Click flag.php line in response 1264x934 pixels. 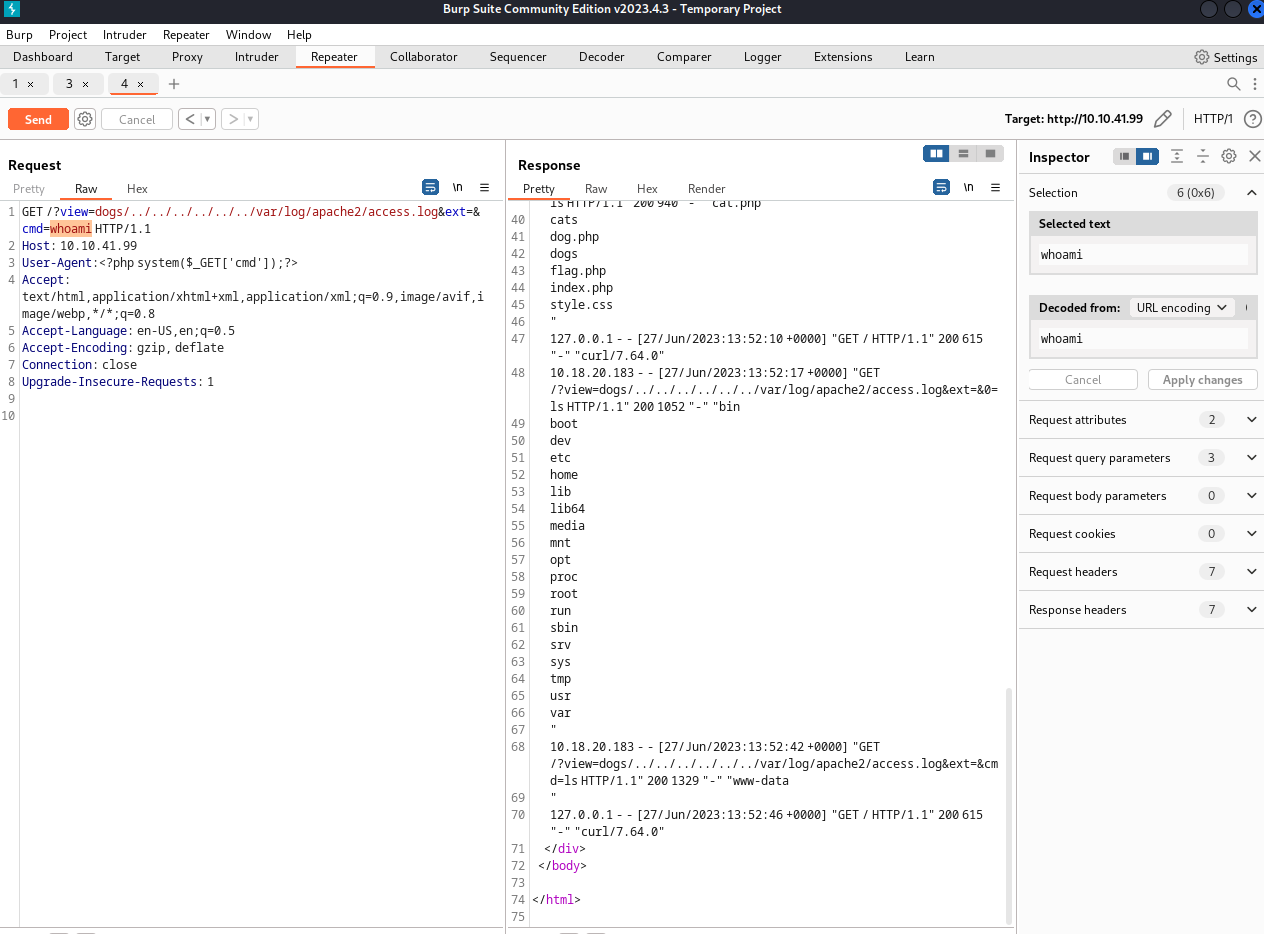point(578,271)
